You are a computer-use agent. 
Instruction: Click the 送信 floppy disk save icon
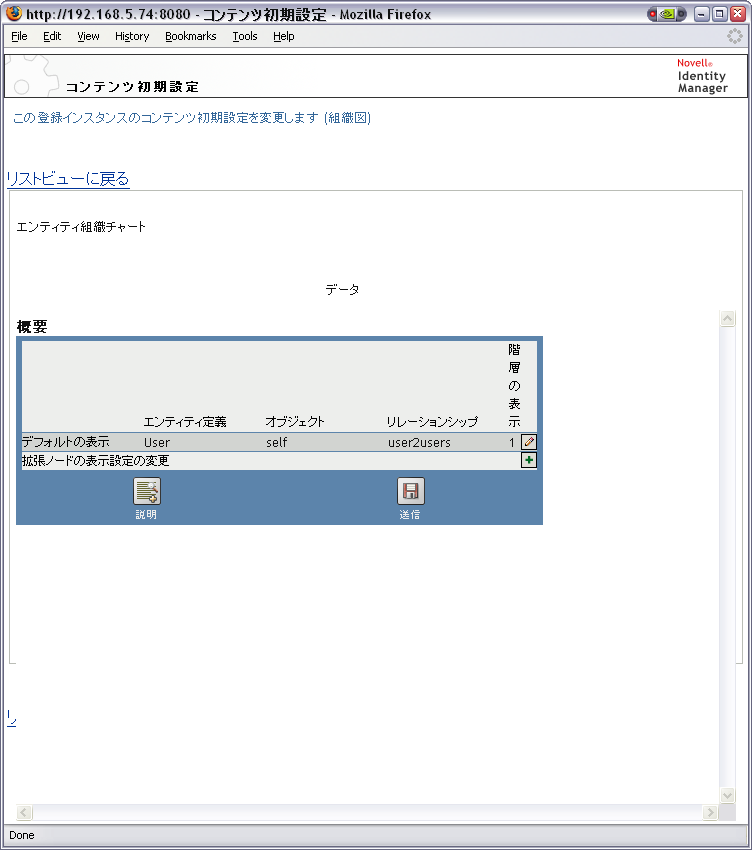pos(410,491)
